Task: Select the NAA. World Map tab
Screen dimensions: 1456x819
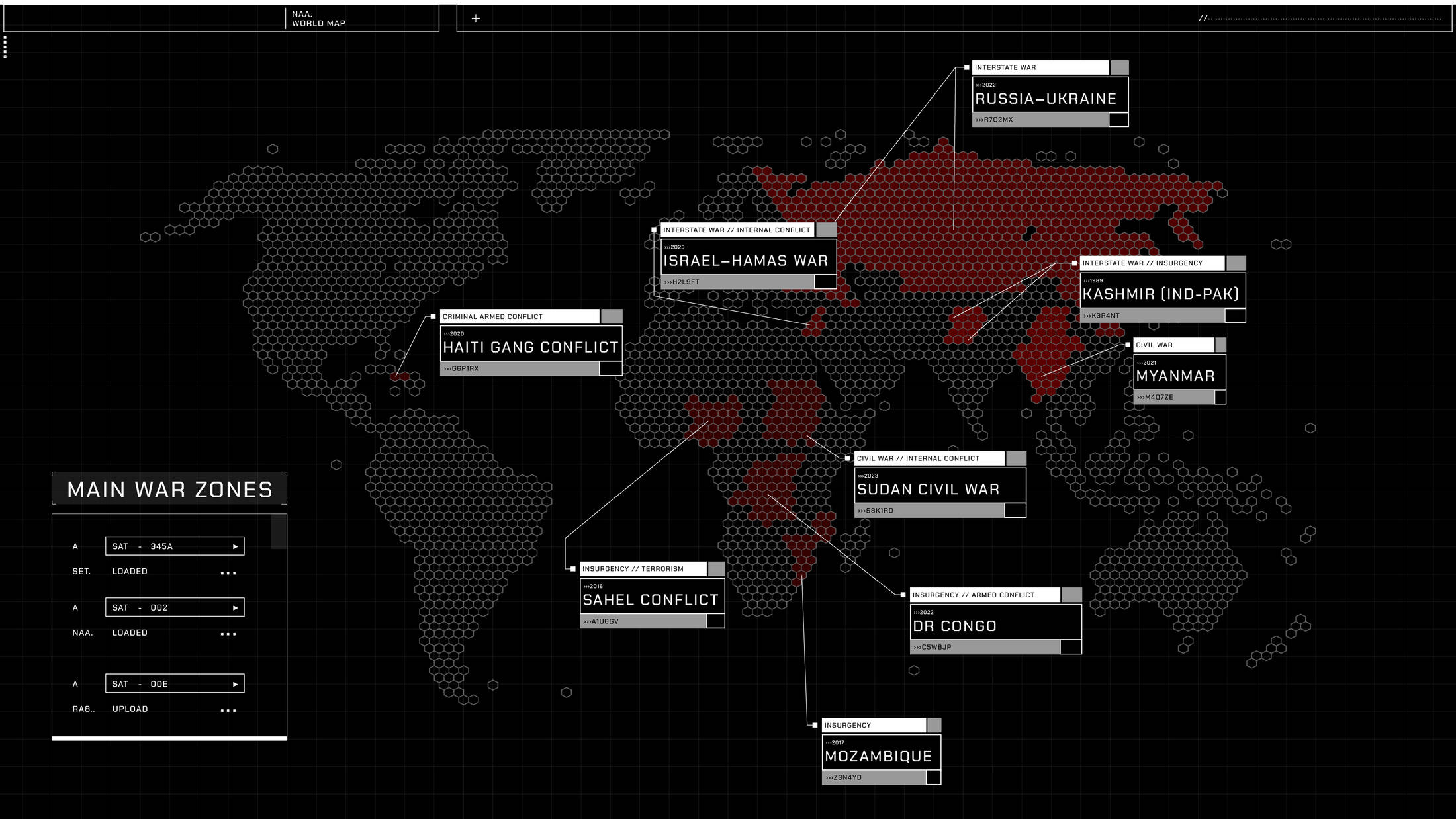Action: coord(318,19)
